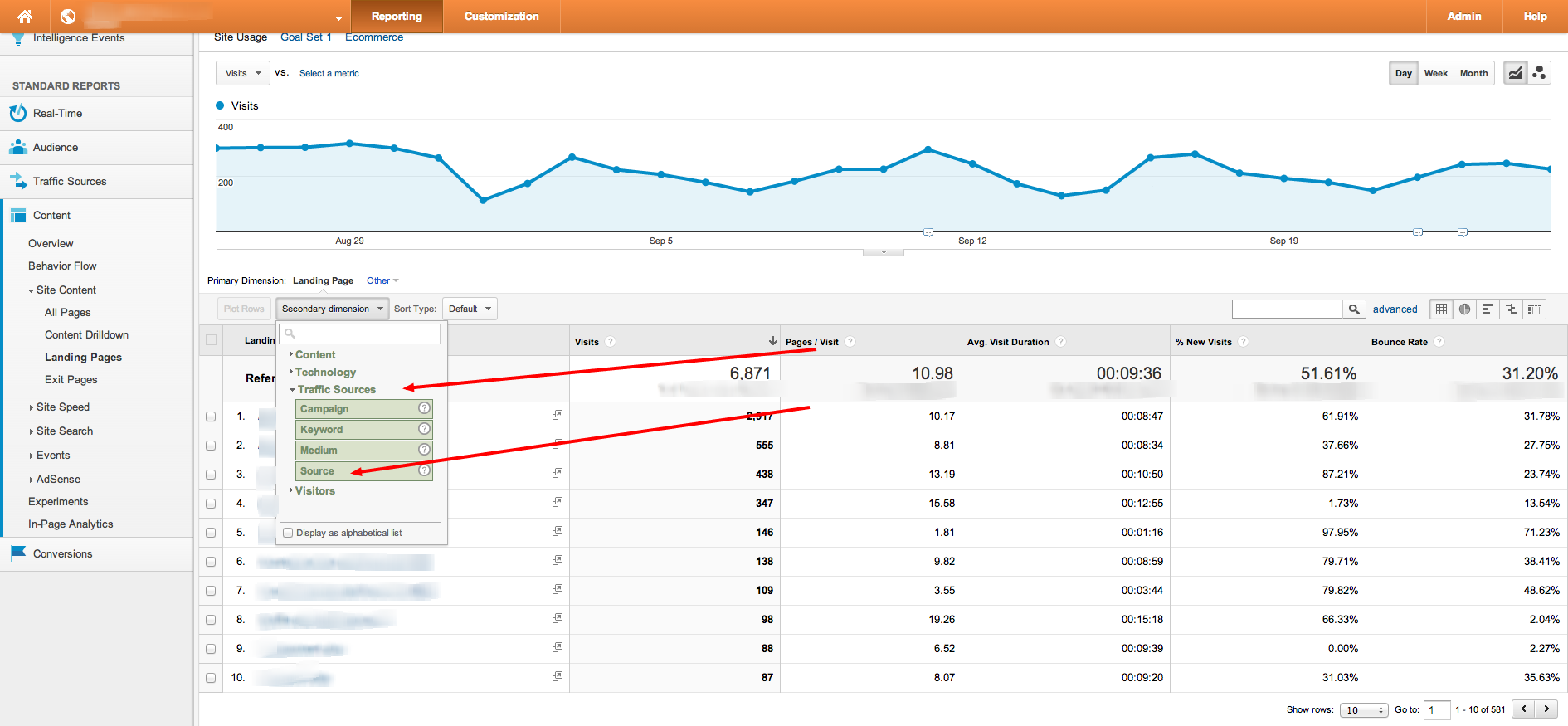Open the Customization tab
Viewport: 1568px width, 726px height.
point(501,16)
